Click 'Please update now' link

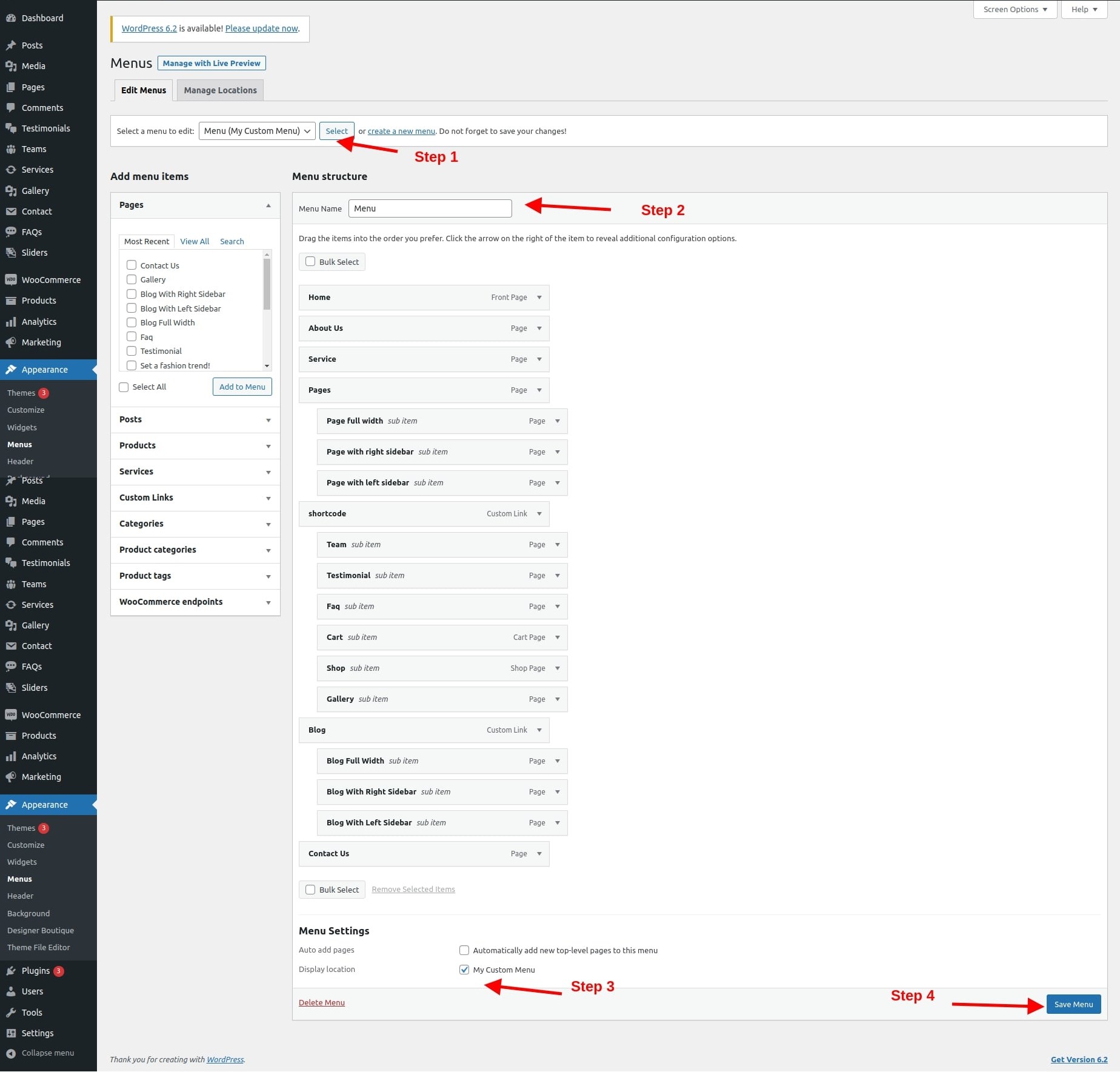[262, 28]
